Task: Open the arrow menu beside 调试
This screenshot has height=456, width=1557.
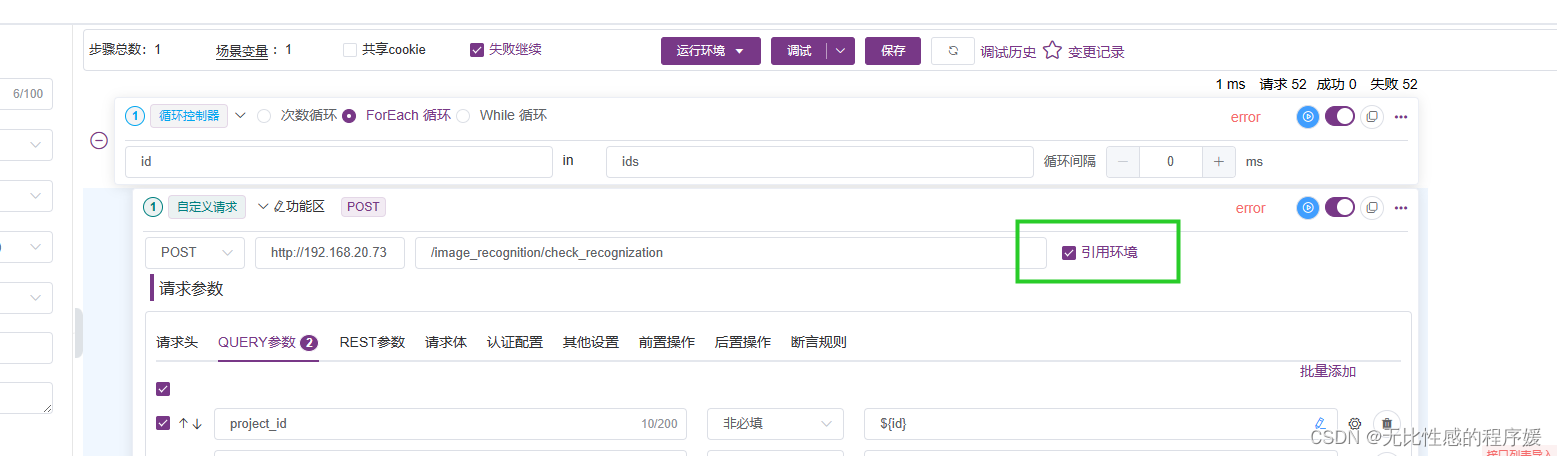Action: pos(841,51)
